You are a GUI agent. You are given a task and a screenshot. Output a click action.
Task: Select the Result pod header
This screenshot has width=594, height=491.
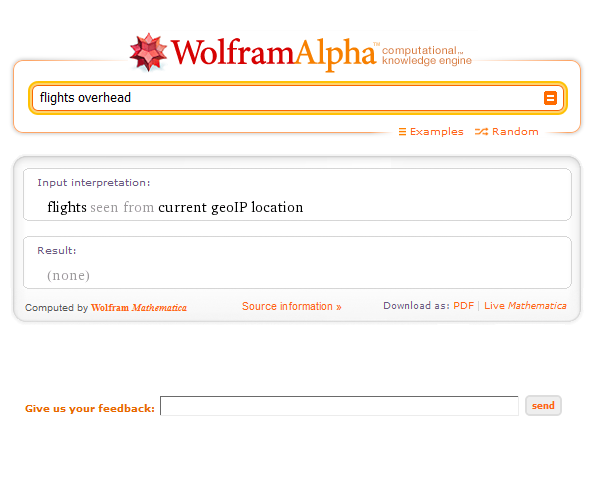56,250
